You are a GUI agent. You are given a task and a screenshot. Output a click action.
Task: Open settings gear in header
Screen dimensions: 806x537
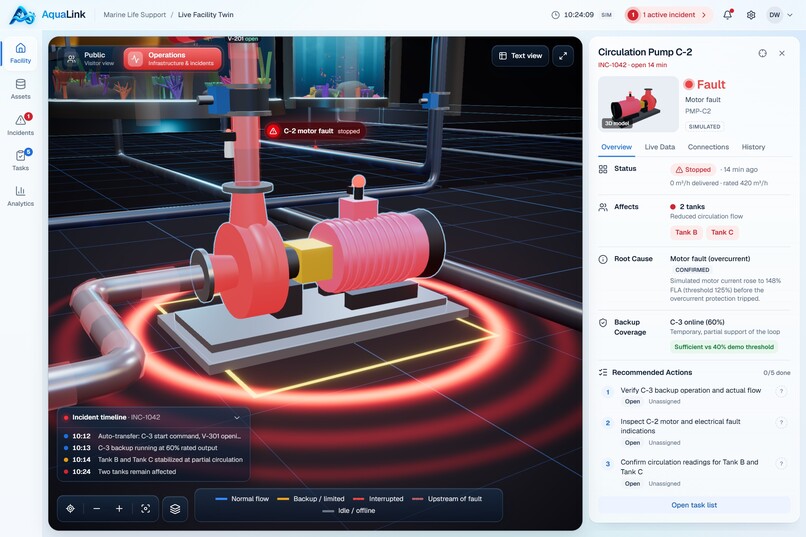[751, 15]
